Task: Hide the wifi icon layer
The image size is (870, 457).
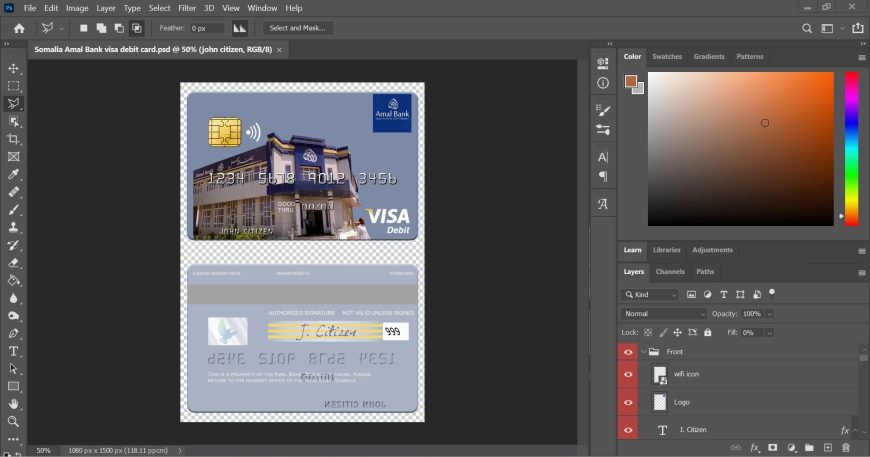Action: coord(628,374)
